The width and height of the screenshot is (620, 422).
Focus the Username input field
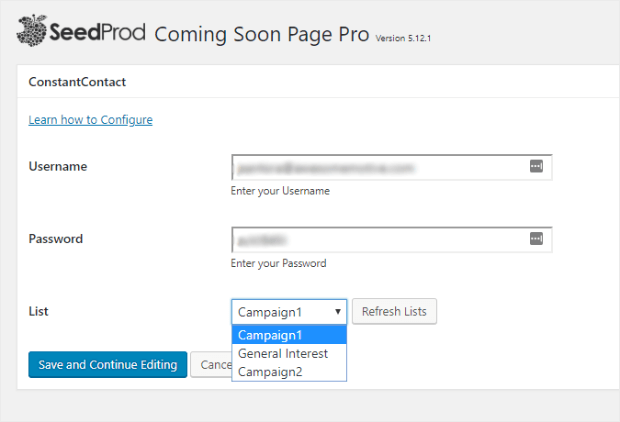click(391, 167)
